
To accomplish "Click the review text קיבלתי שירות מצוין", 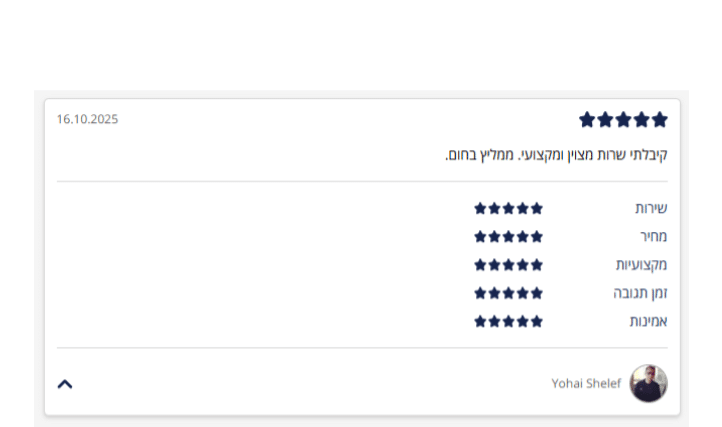I will (556, 155).
